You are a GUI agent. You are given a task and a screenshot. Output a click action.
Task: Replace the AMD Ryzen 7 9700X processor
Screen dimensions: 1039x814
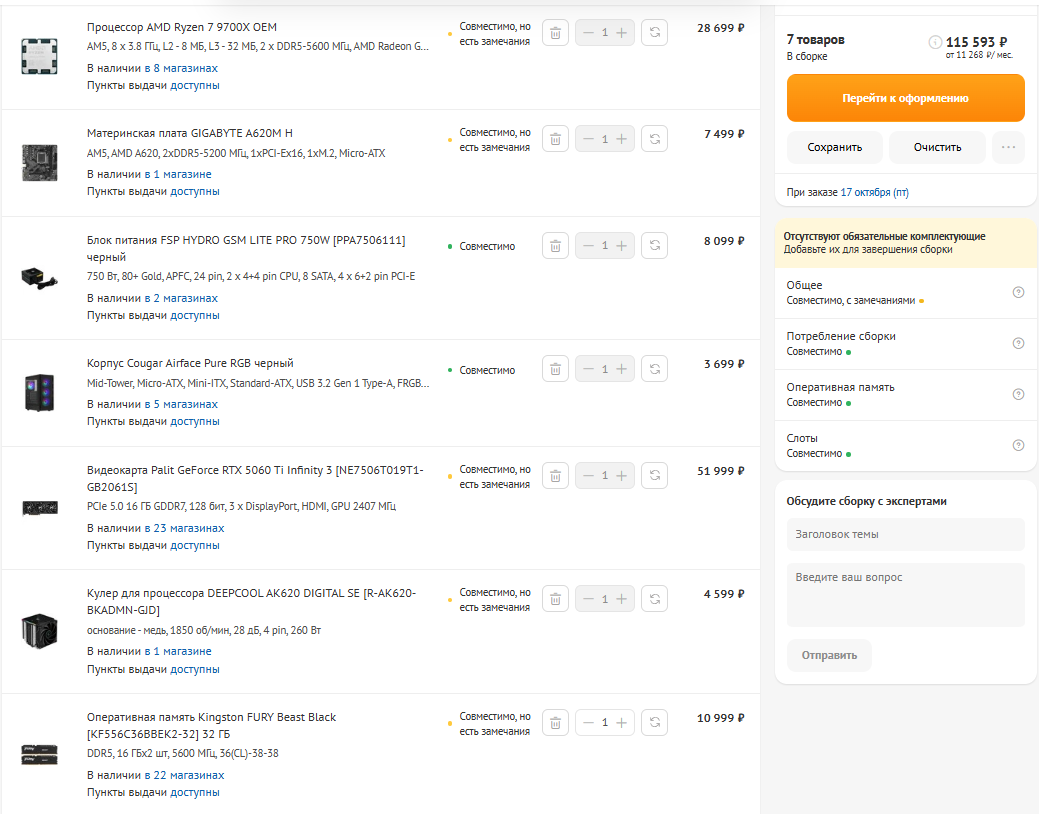click(x=655, y=32)
